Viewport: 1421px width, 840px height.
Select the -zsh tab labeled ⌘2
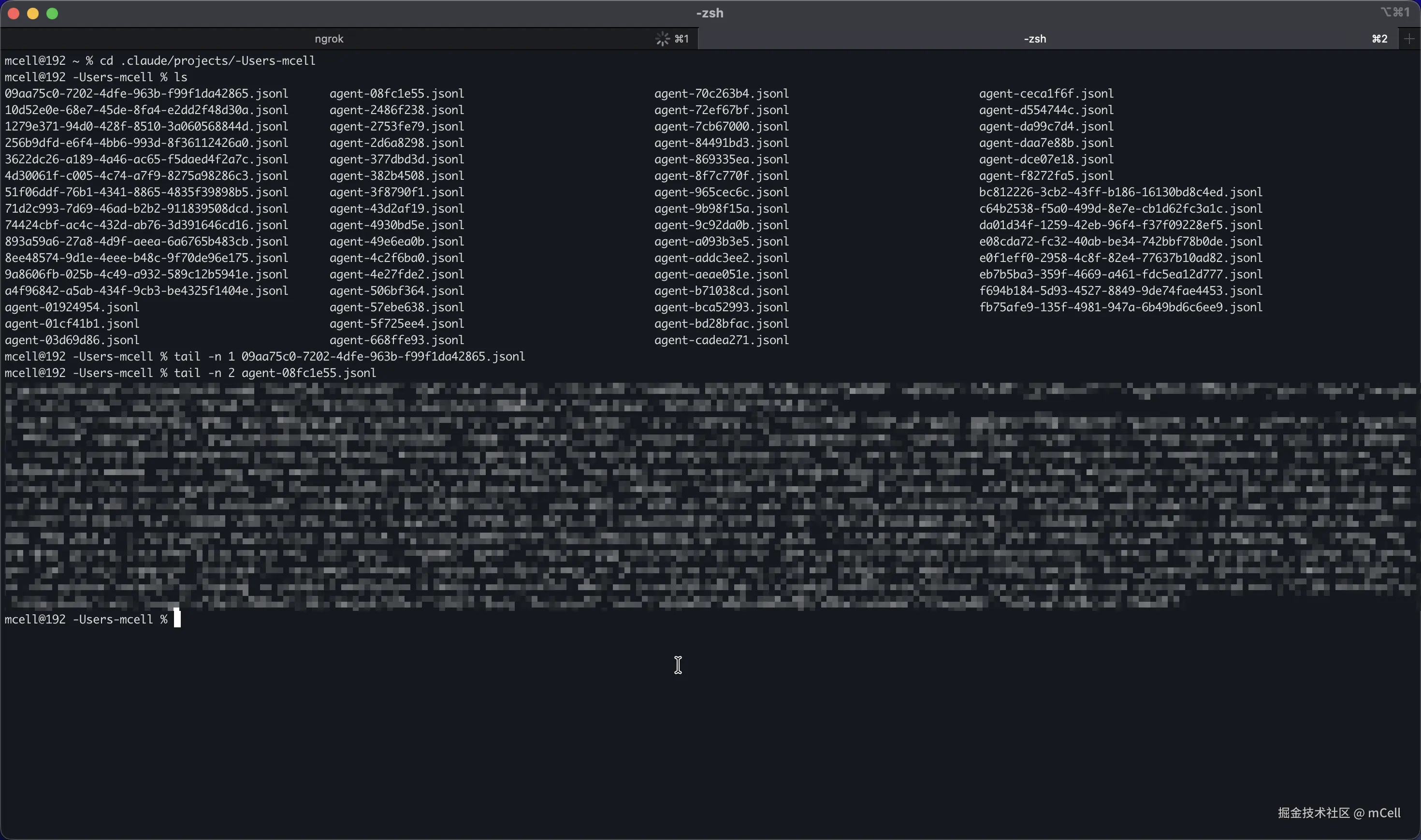pyautogui.click(x=1034, y=39)
